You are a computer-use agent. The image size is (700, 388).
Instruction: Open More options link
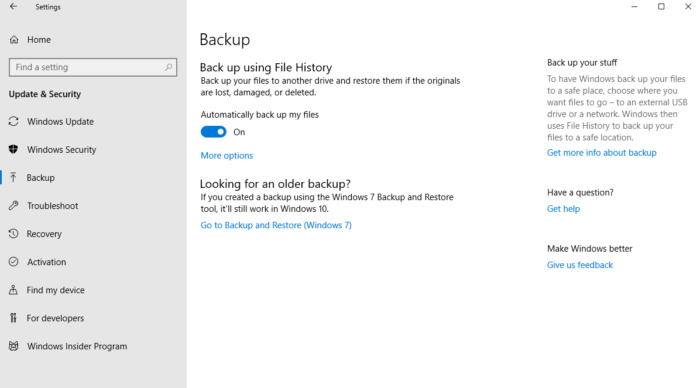point(227,155)
